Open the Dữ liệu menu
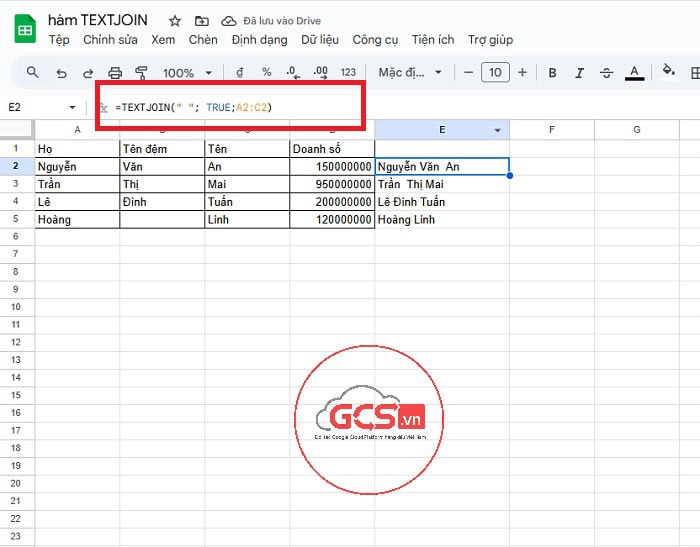Image resolution: width=700 pixels, height=547 pixels. (x=320, y=40)
